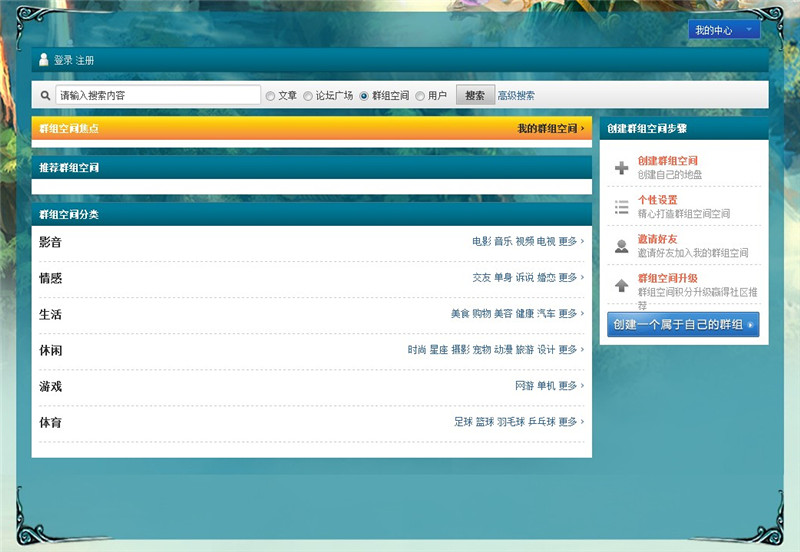The width and height of the screenshot is (800, 552).
Task: Click the up-arrow icon beside 群组空间升级
Action: 621,285
